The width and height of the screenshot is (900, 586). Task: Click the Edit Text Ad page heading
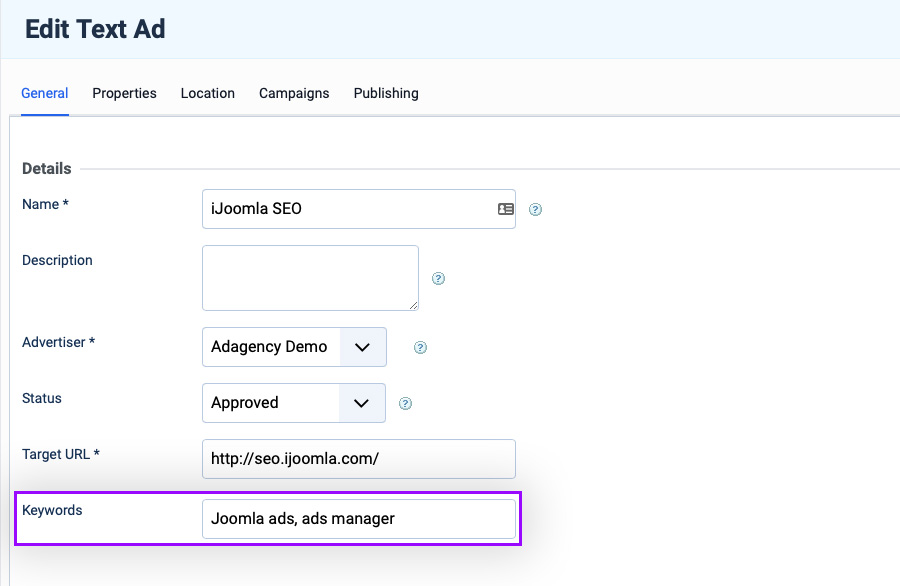[95, 29]
